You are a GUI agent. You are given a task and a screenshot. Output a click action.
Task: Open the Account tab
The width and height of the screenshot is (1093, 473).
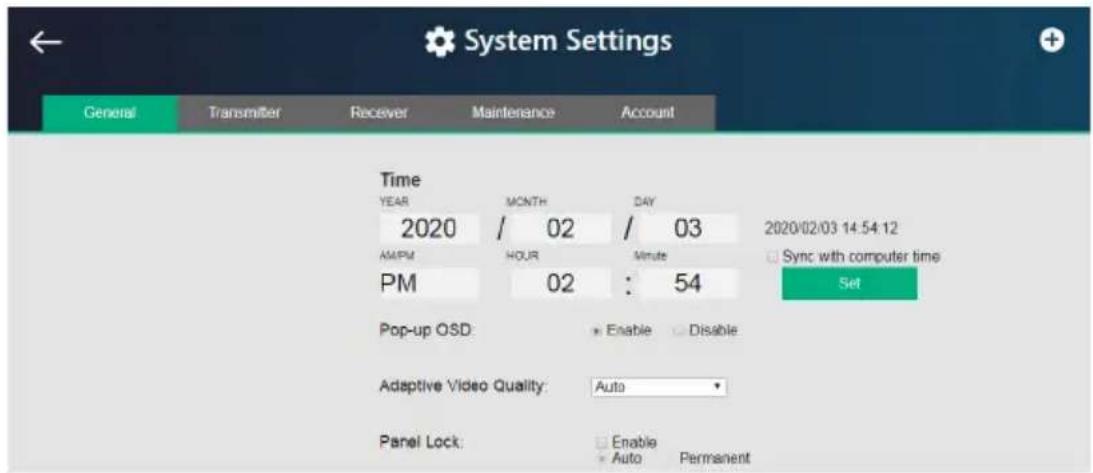point(648,113)
